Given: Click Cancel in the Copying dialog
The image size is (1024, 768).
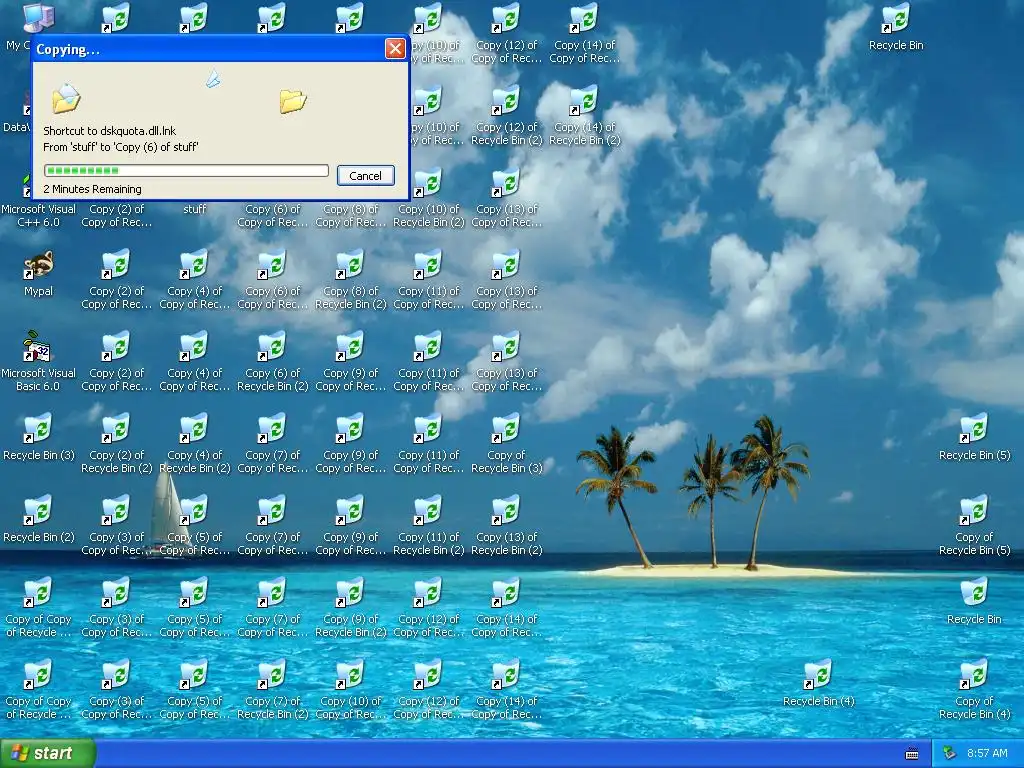Looking at the screenshot, I should coord(366,176).
